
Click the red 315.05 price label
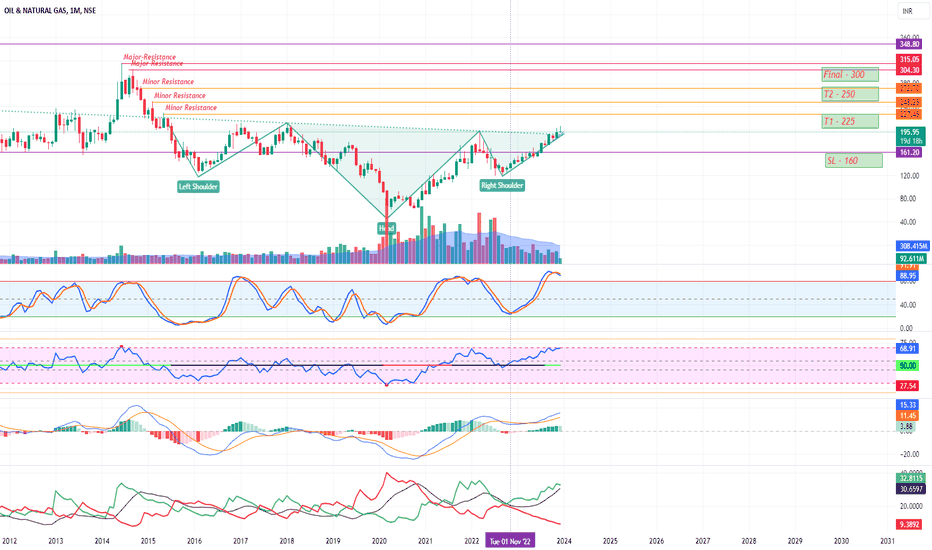909,59
